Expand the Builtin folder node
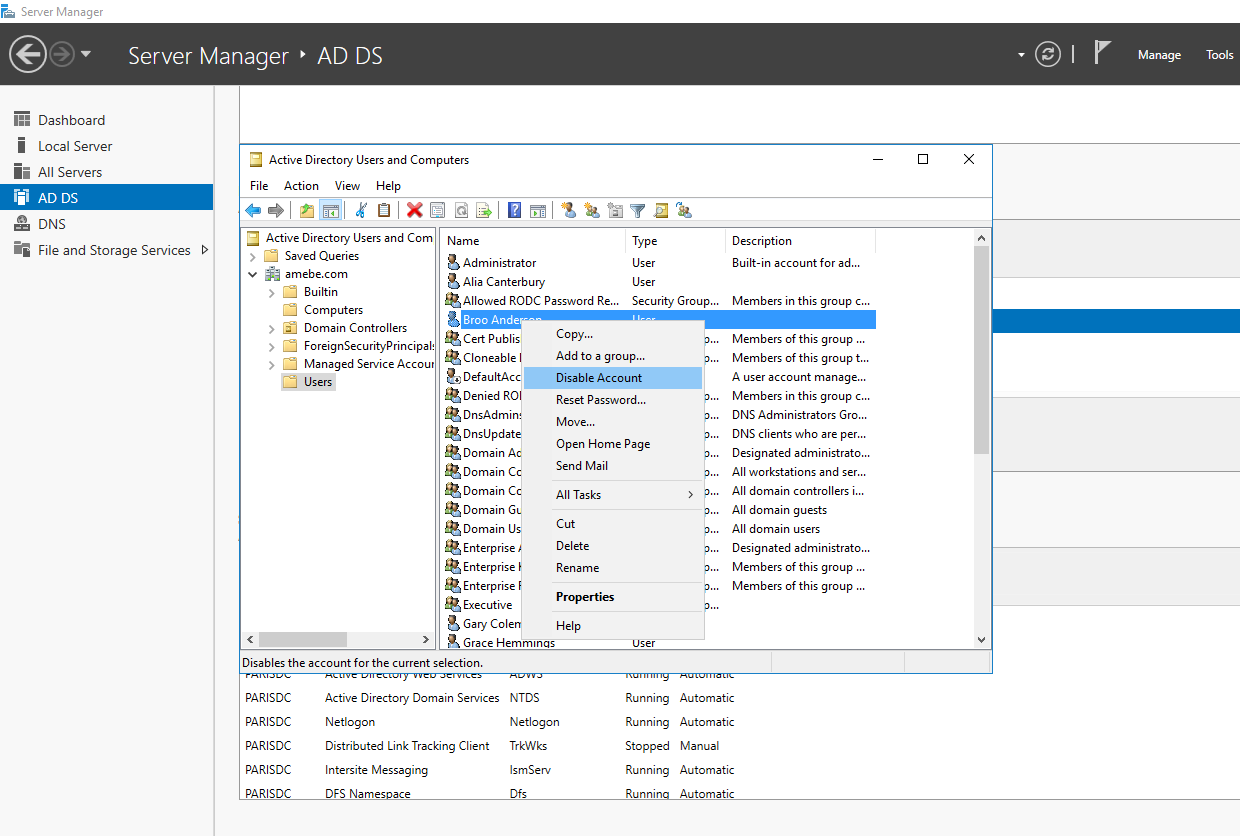This screenshot has height=836, width=1240. click(x=272, y=292)
